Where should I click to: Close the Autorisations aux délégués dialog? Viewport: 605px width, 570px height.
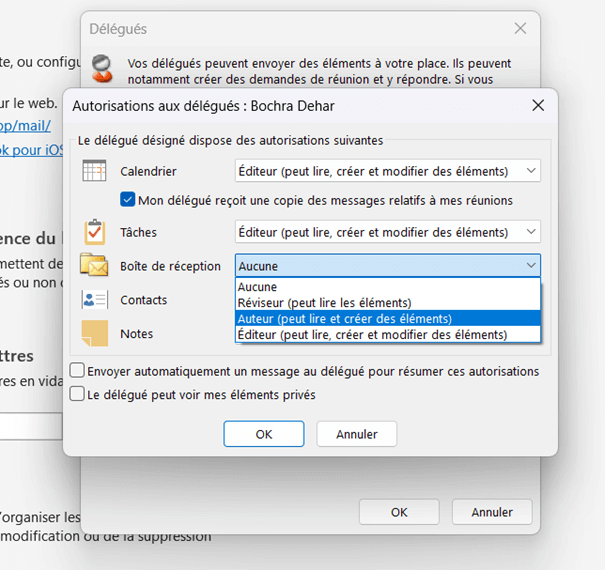coord(538,105)
